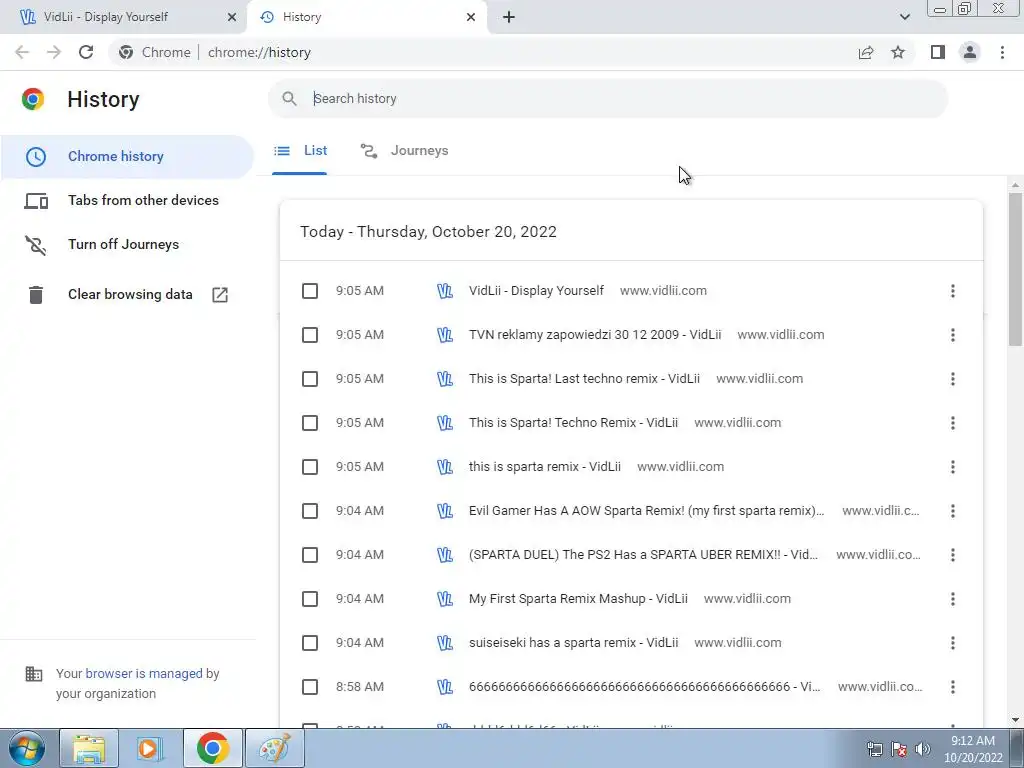Open Windows Explorer from the taskbar
The height and width of the screenshot is (768, 1024).
tap(89, 748)
